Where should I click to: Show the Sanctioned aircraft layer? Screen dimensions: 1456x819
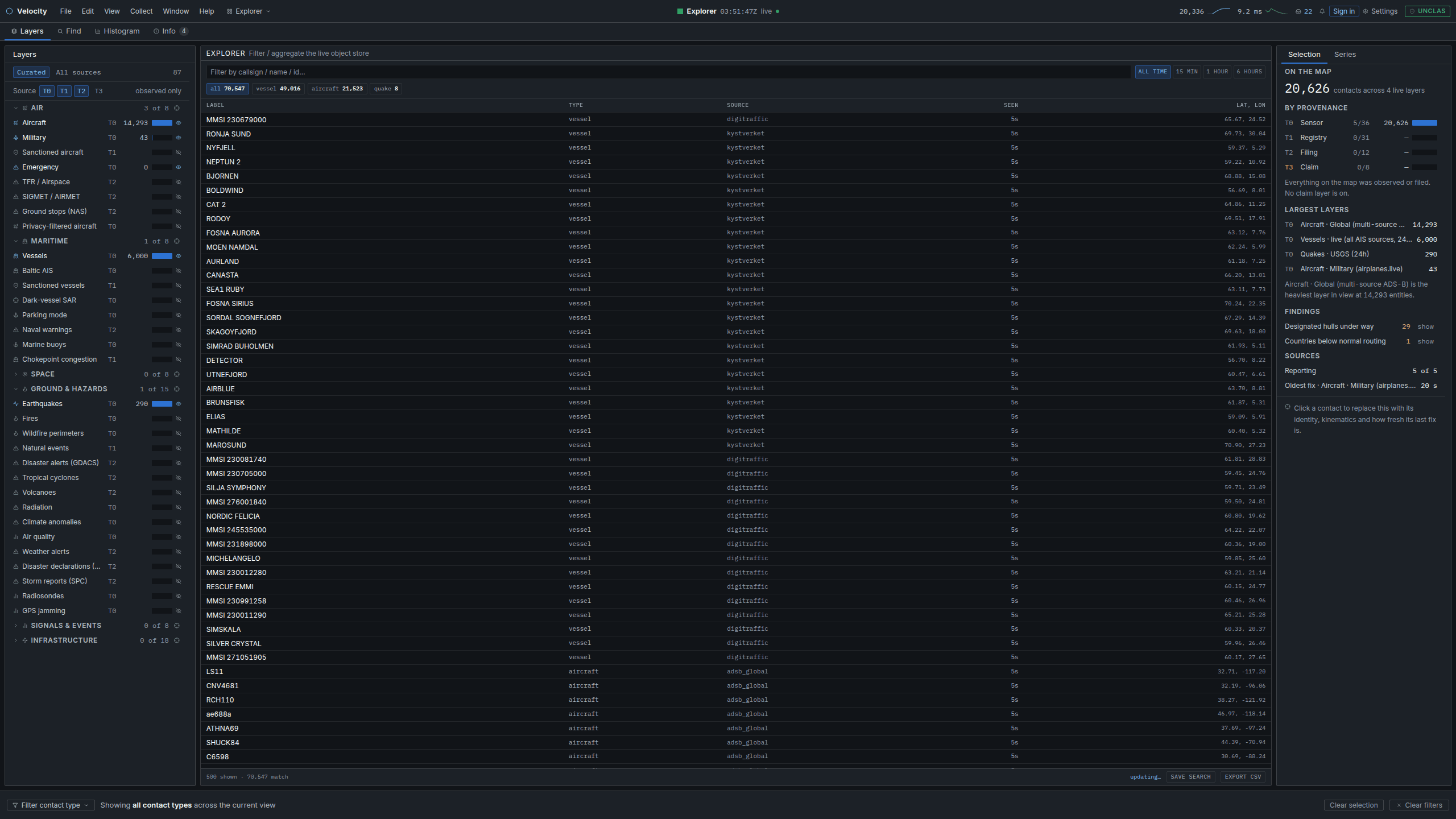[x=179, y=152]
